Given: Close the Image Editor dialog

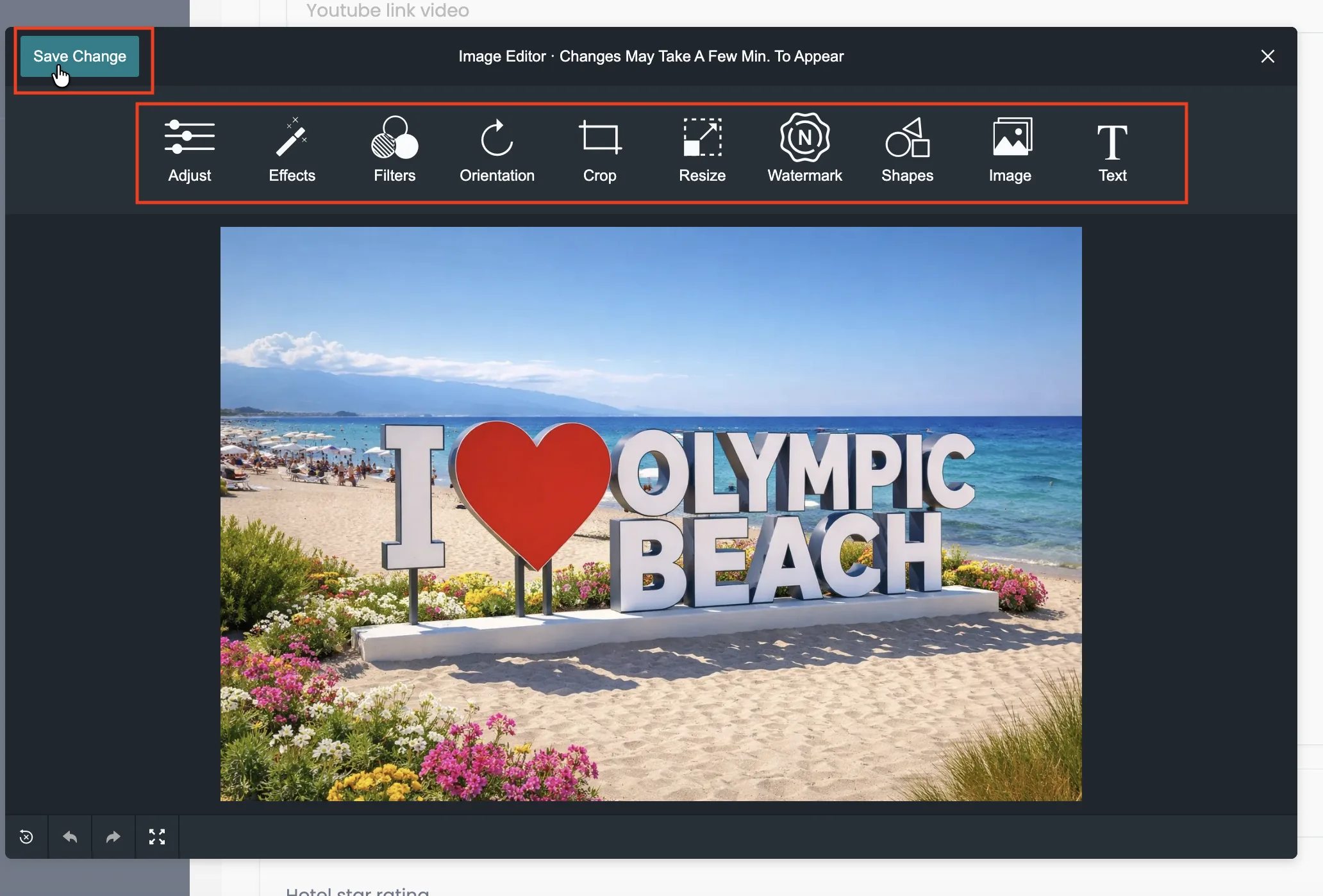Looking at the screenshot, I should point(1267,56).
